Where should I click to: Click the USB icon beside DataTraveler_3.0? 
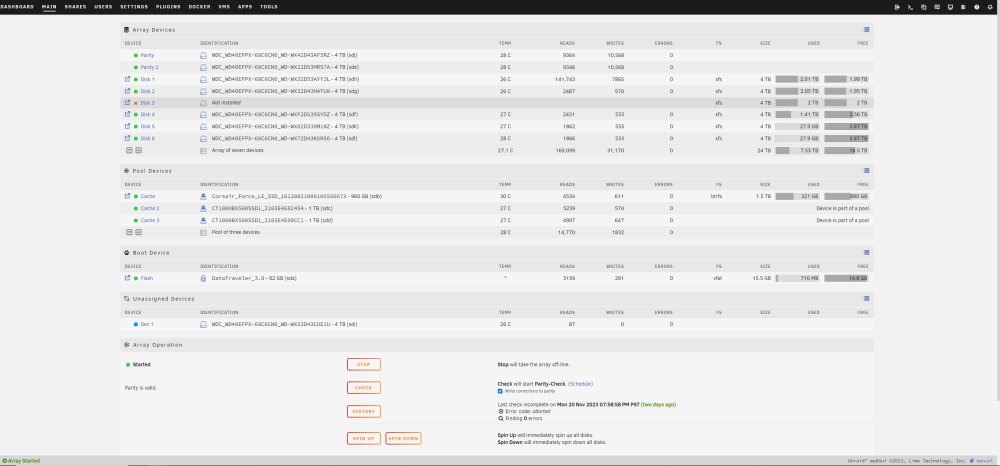pyautogui.click(x=203, y=278)
